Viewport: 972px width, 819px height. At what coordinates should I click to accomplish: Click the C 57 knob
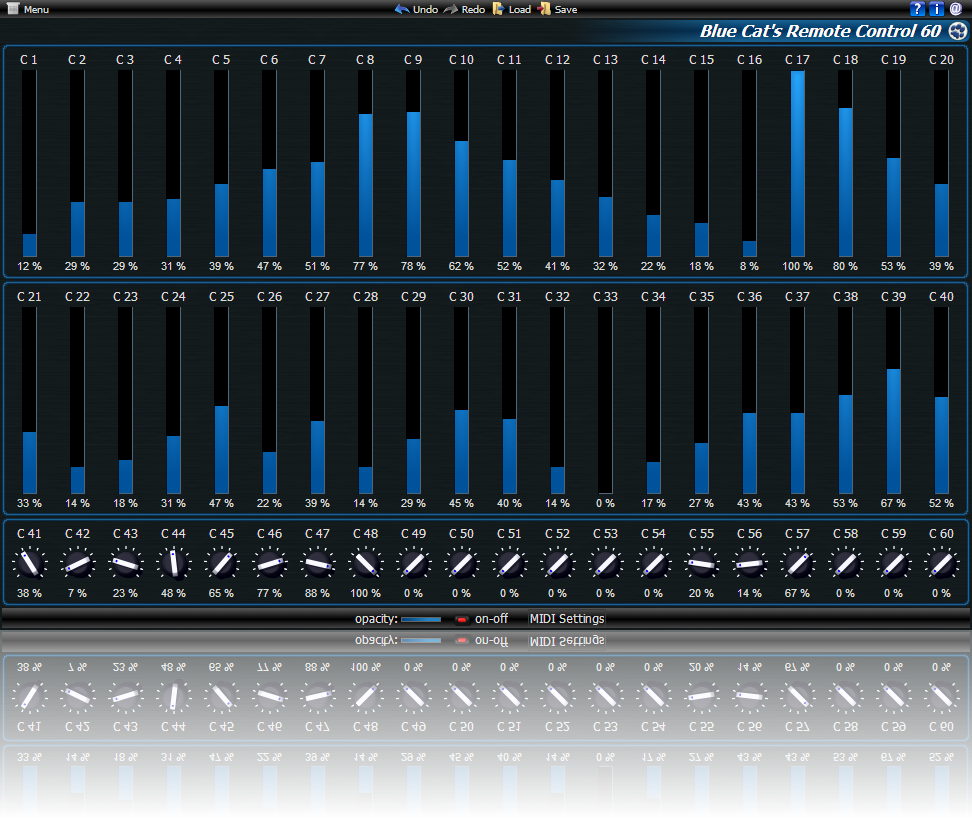(797, 564)
